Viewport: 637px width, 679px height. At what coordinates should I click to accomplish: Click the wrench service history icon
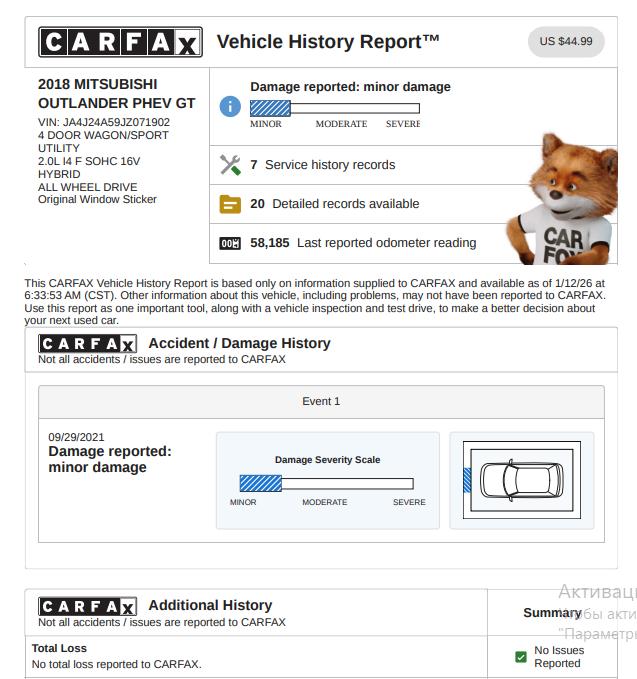pos(230,165)
